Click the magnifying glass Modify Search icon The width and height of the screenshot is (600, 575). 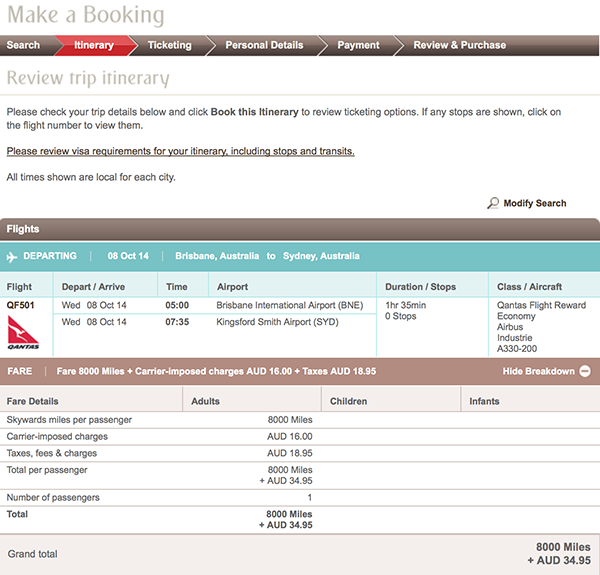pyautogui.click(x=493, y=203)
